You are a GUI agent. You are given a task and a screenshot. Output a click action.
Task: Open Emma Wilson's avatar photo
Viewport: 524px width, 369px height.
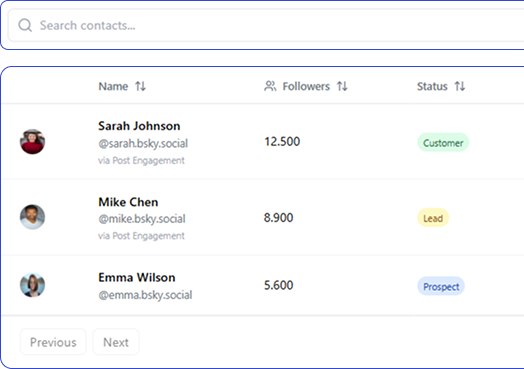coord(32,285)
